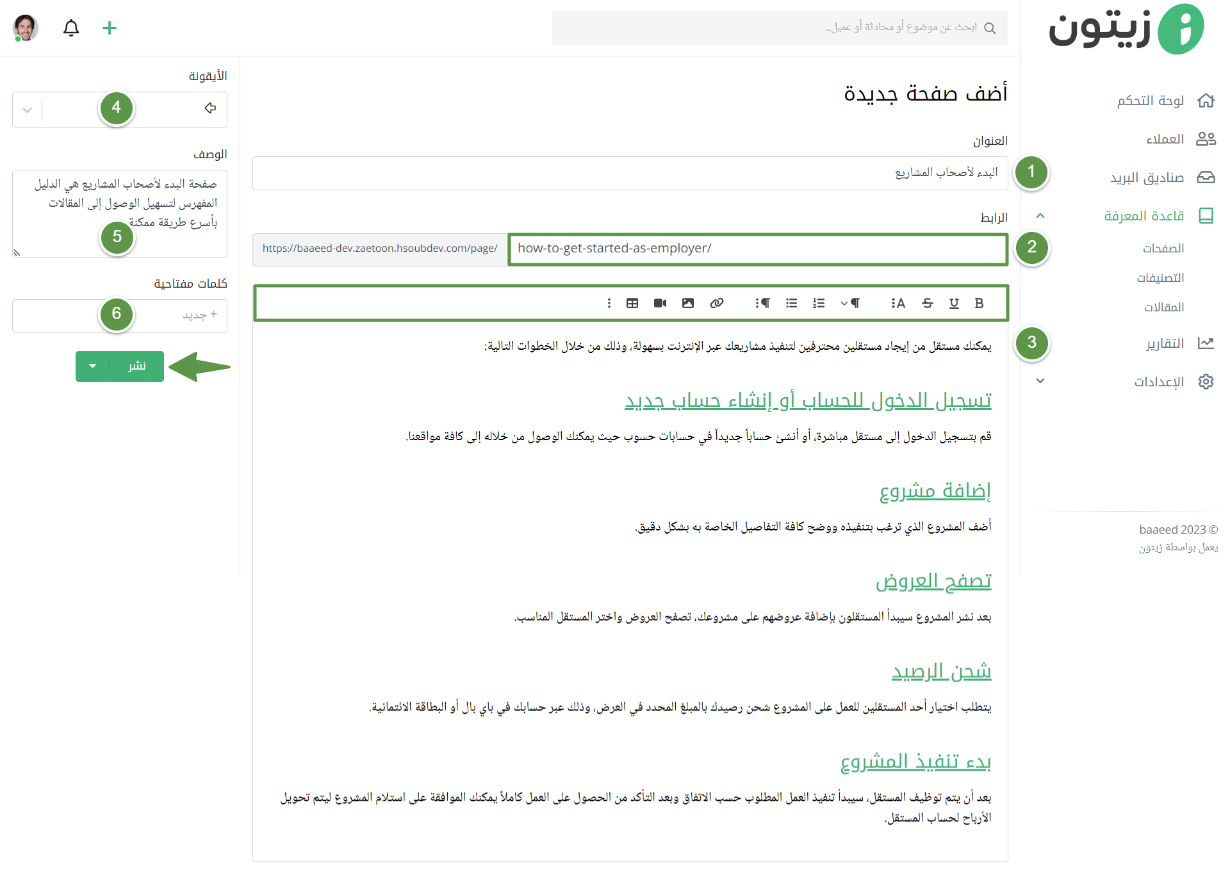Click the settings gear icon

(x=1206, y=381)
